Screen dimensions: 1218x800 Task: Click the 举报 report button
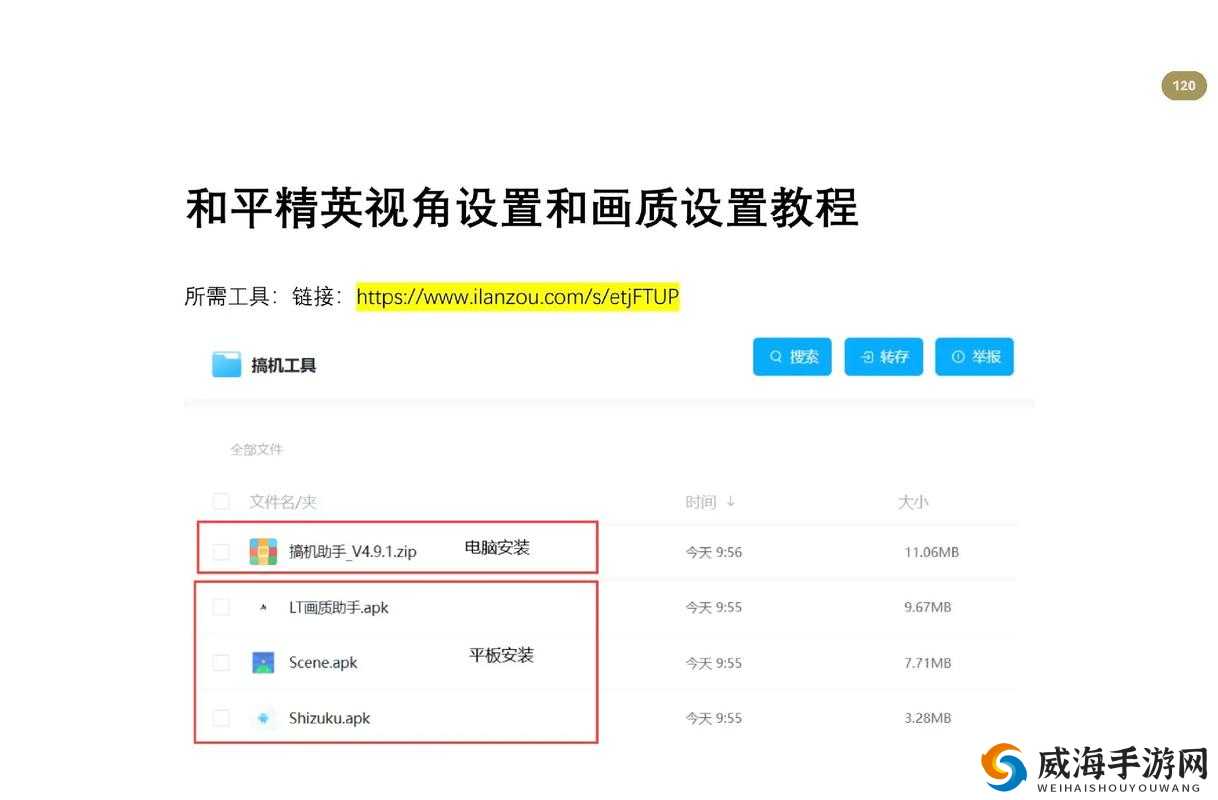pyautogui.click(x=975, y=357)
